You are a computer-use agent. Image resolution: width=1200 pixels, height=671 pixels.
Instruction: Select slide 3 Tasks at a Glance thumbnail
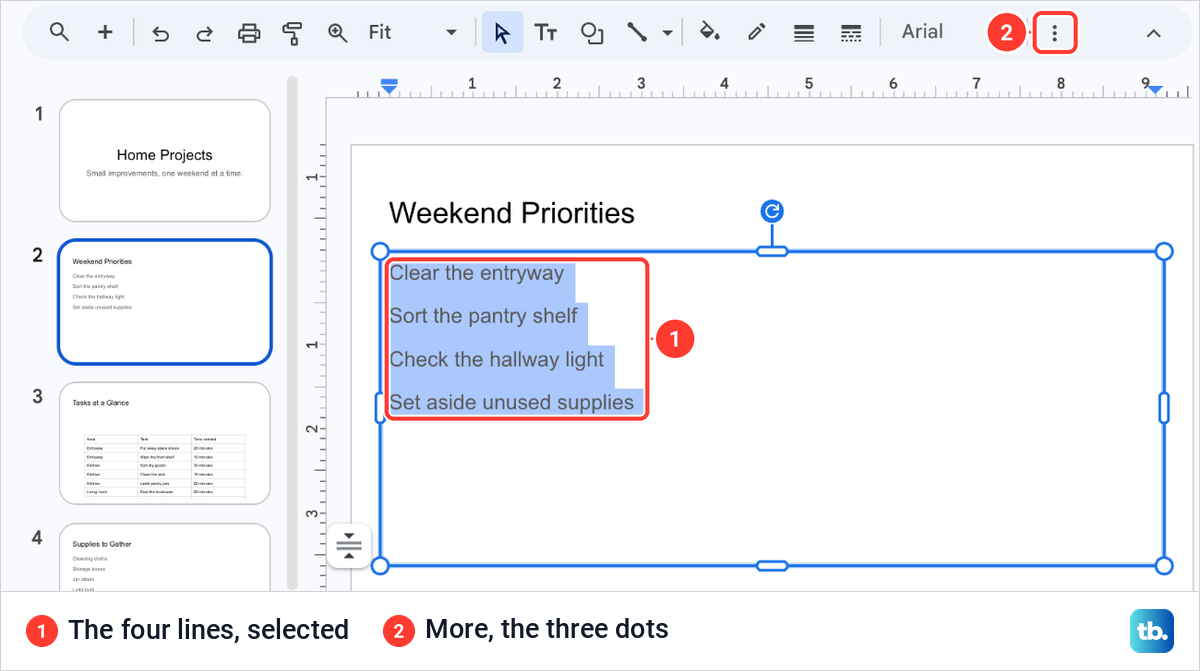pos(165,443)
